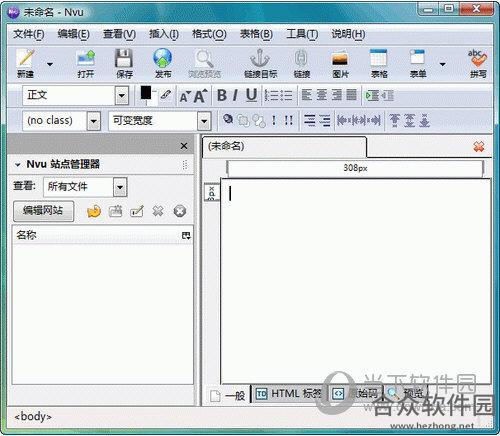Close the document tab with red X
Viewport: 500px width, 436px height.
(479, 146)
